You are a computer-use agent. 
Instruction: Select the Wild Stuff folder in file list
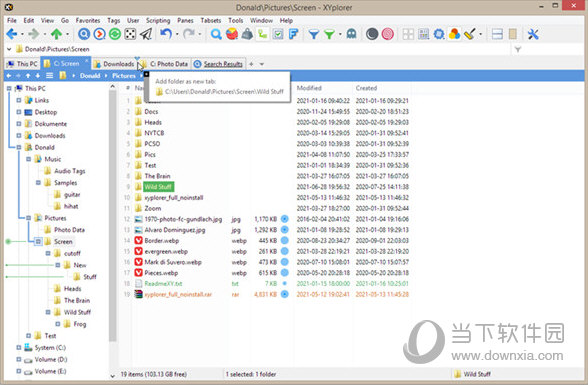pos(158,187)
